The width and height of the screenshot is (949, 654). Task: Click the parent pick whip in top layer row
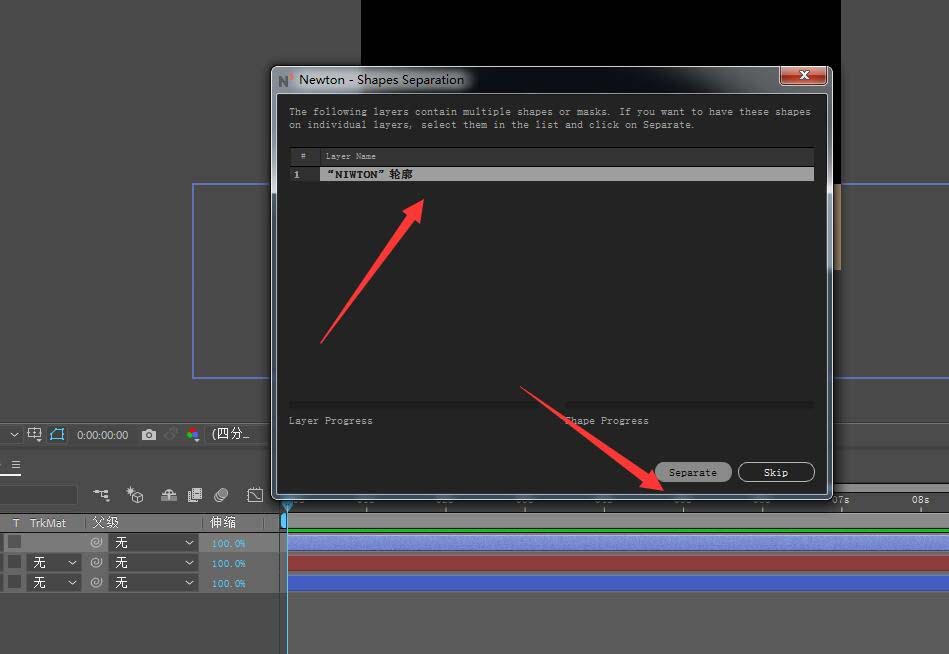96,543
